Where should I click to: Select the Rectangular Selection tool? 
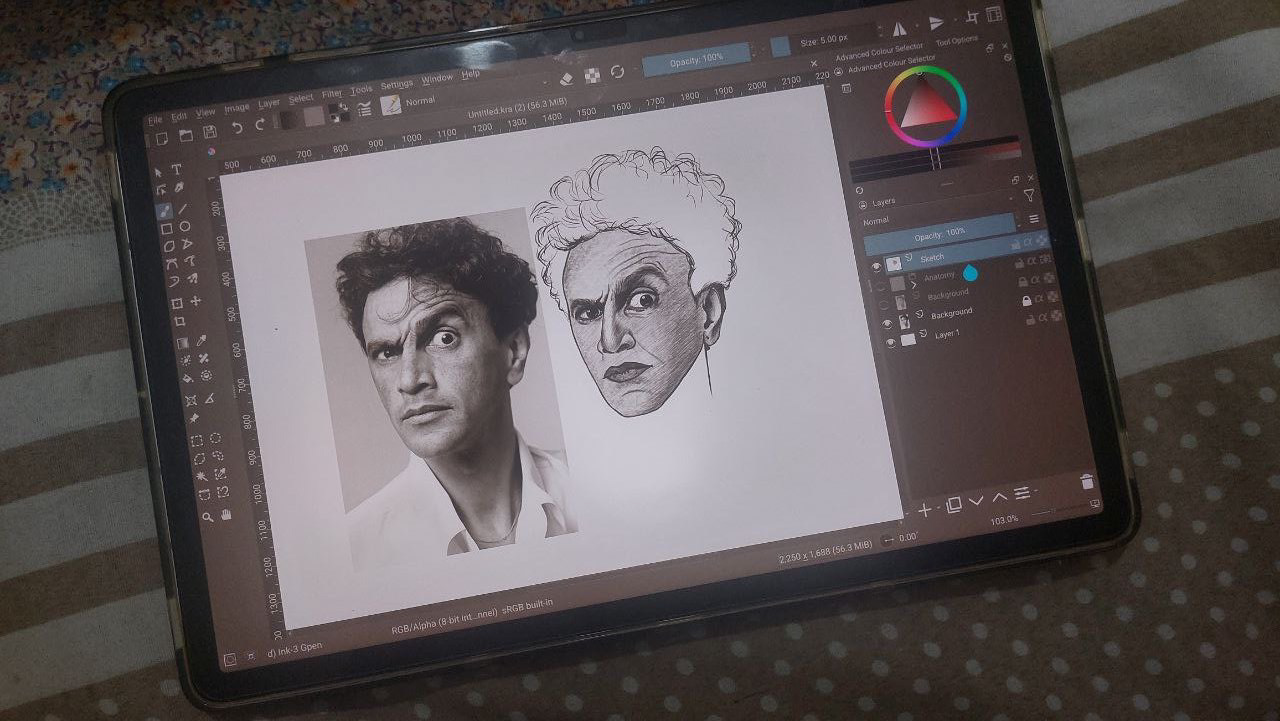195,441
